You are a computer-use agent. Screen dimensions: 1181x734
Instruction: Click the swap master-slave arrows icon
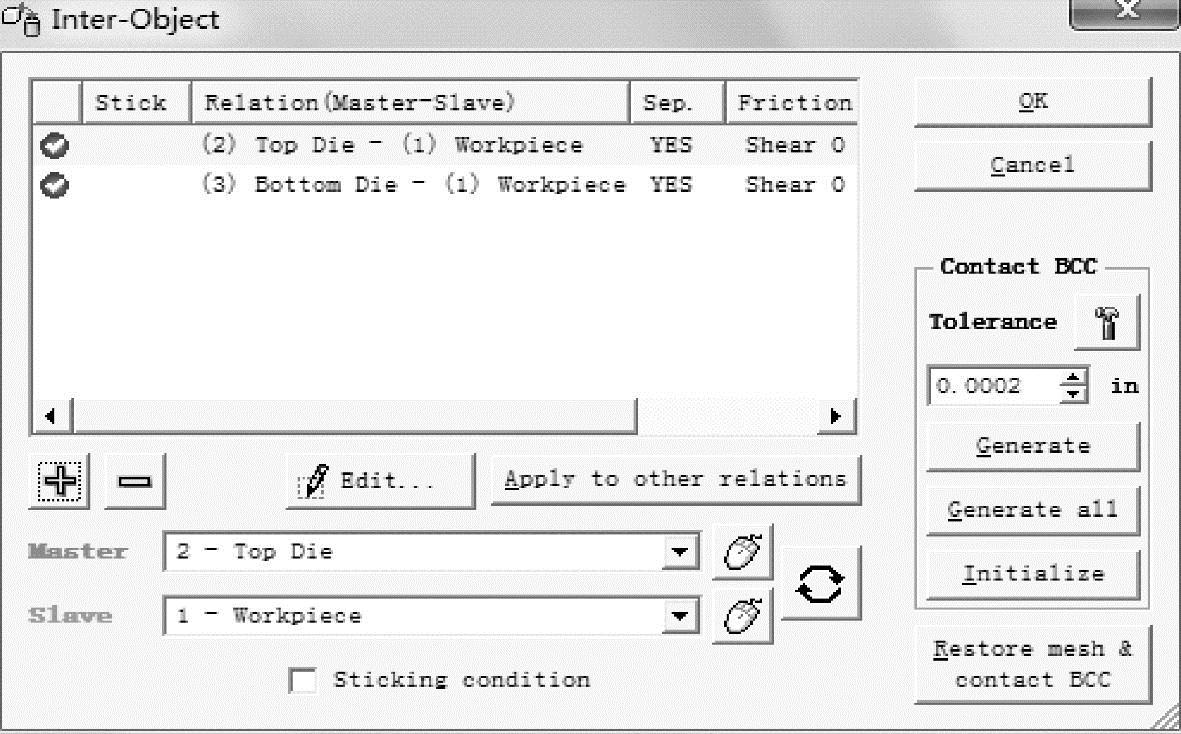pos(819,583)
